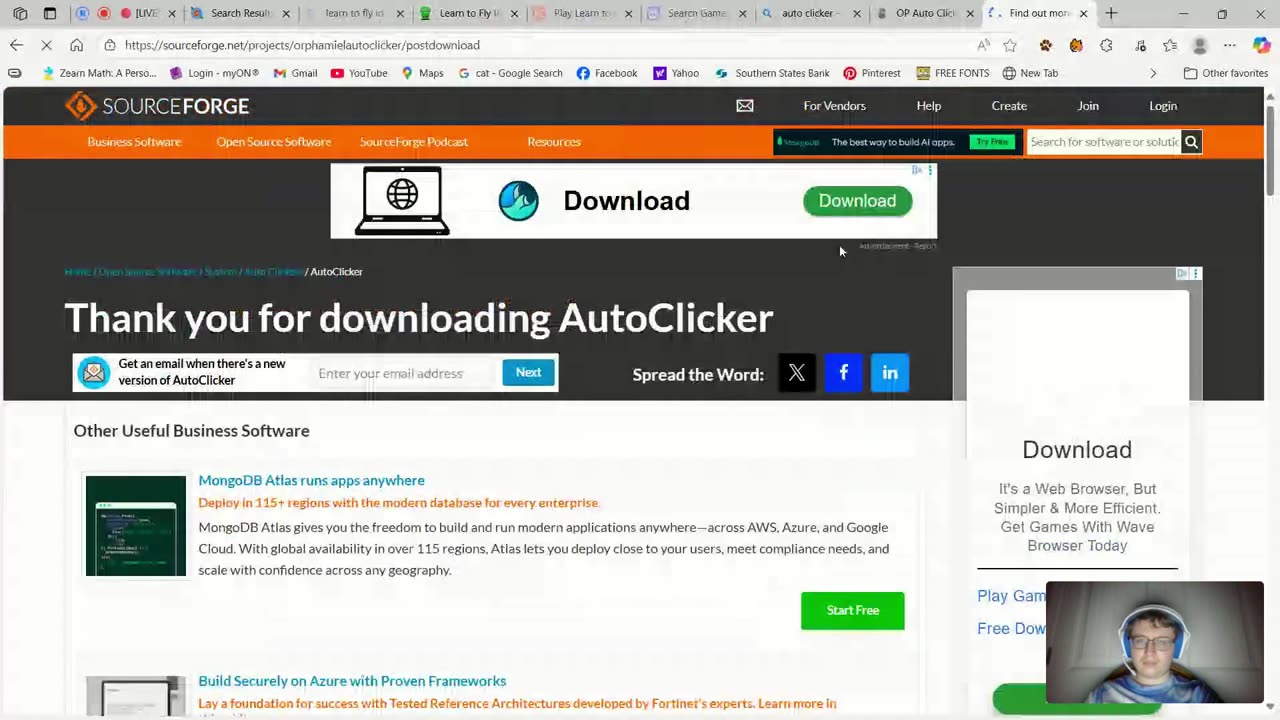Go to the browser home page icon
Image resolution: width=1280 pixels, height=720 pixels.
77,45
